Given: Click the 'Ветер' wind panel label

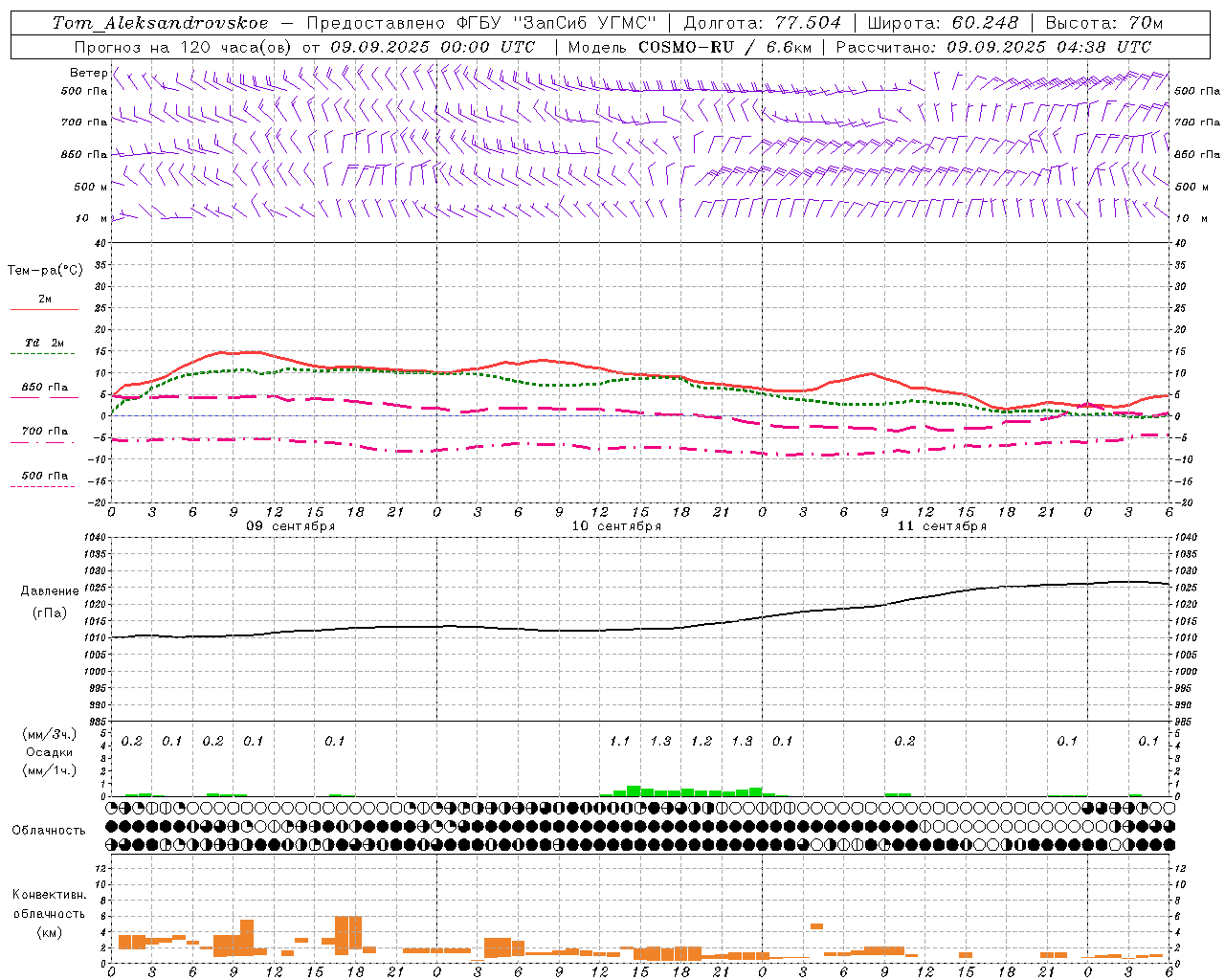Looking at the screenshot, I should coord(88,73).
